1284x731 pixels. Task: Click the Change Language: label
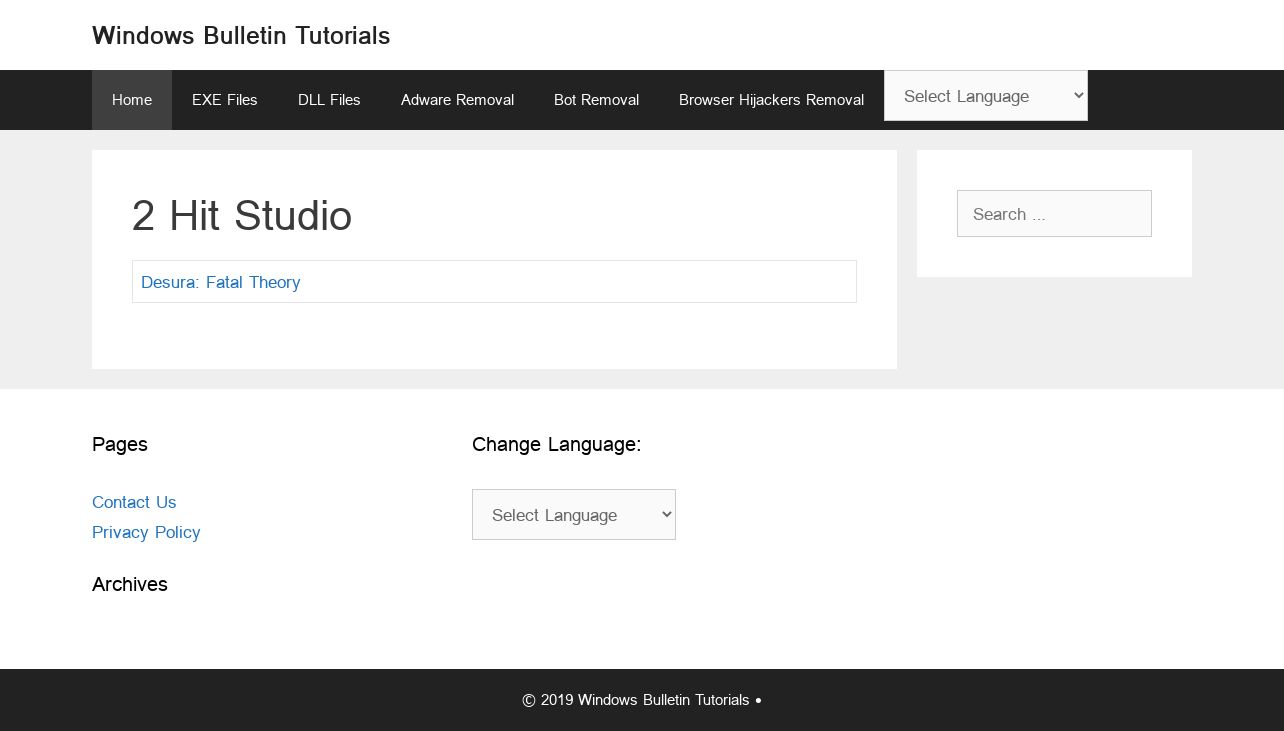[x=557, y=444]
